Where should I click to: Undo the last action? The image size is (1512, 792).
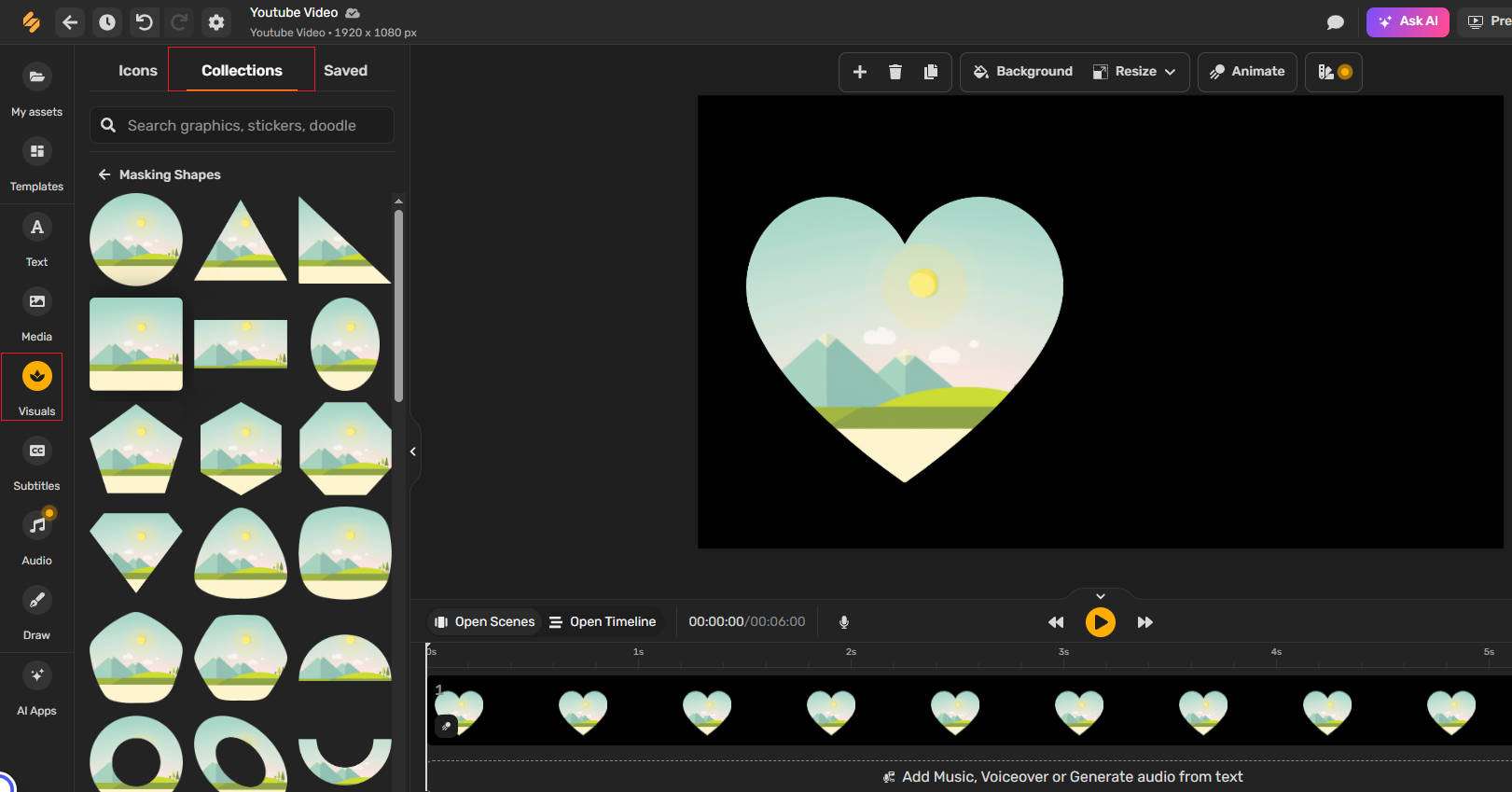(x=144, y=21)
